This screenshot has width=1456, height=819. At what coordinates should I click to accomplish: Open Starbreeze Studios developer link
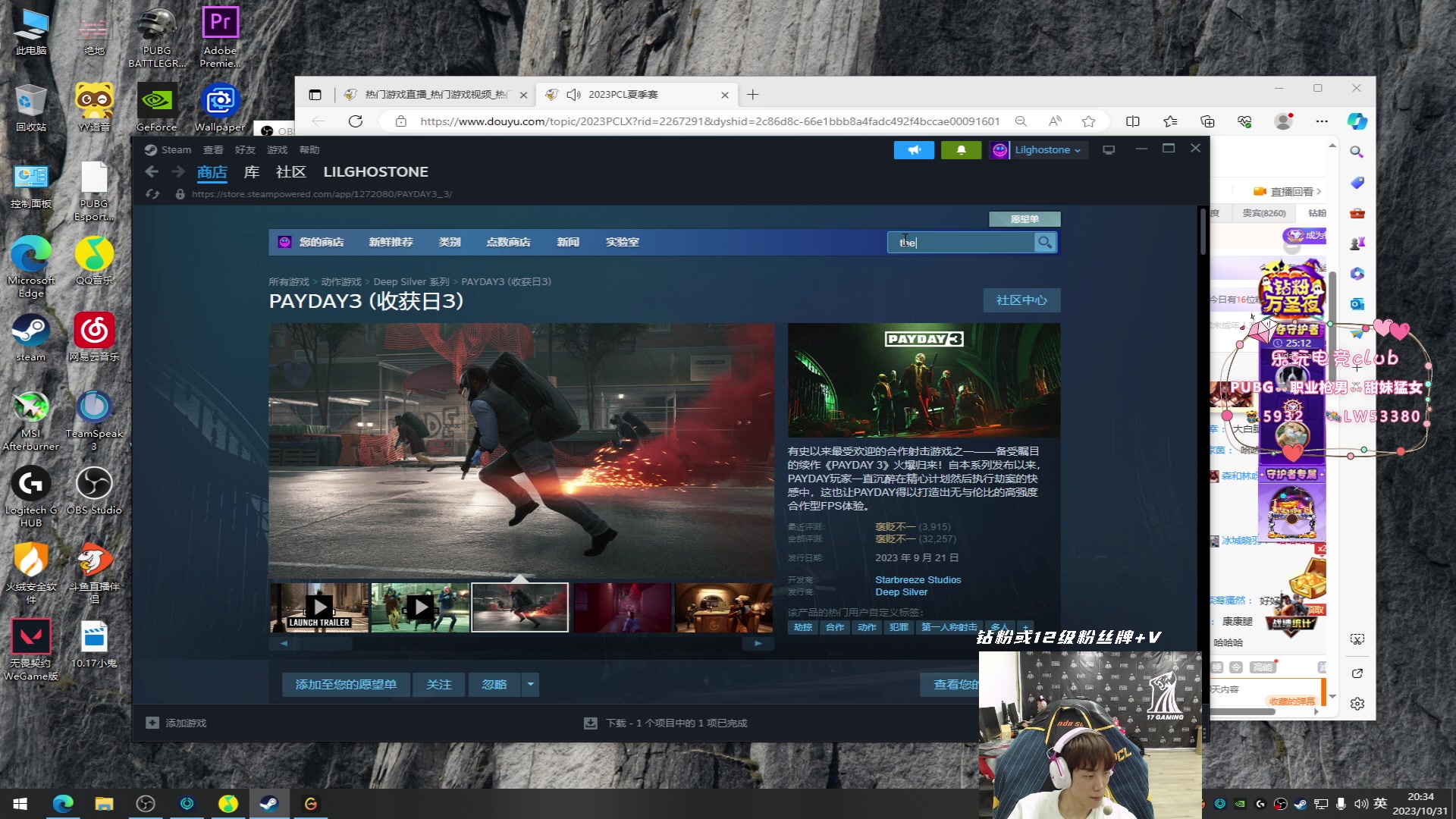pyautogui.click(x=918, y=579)
